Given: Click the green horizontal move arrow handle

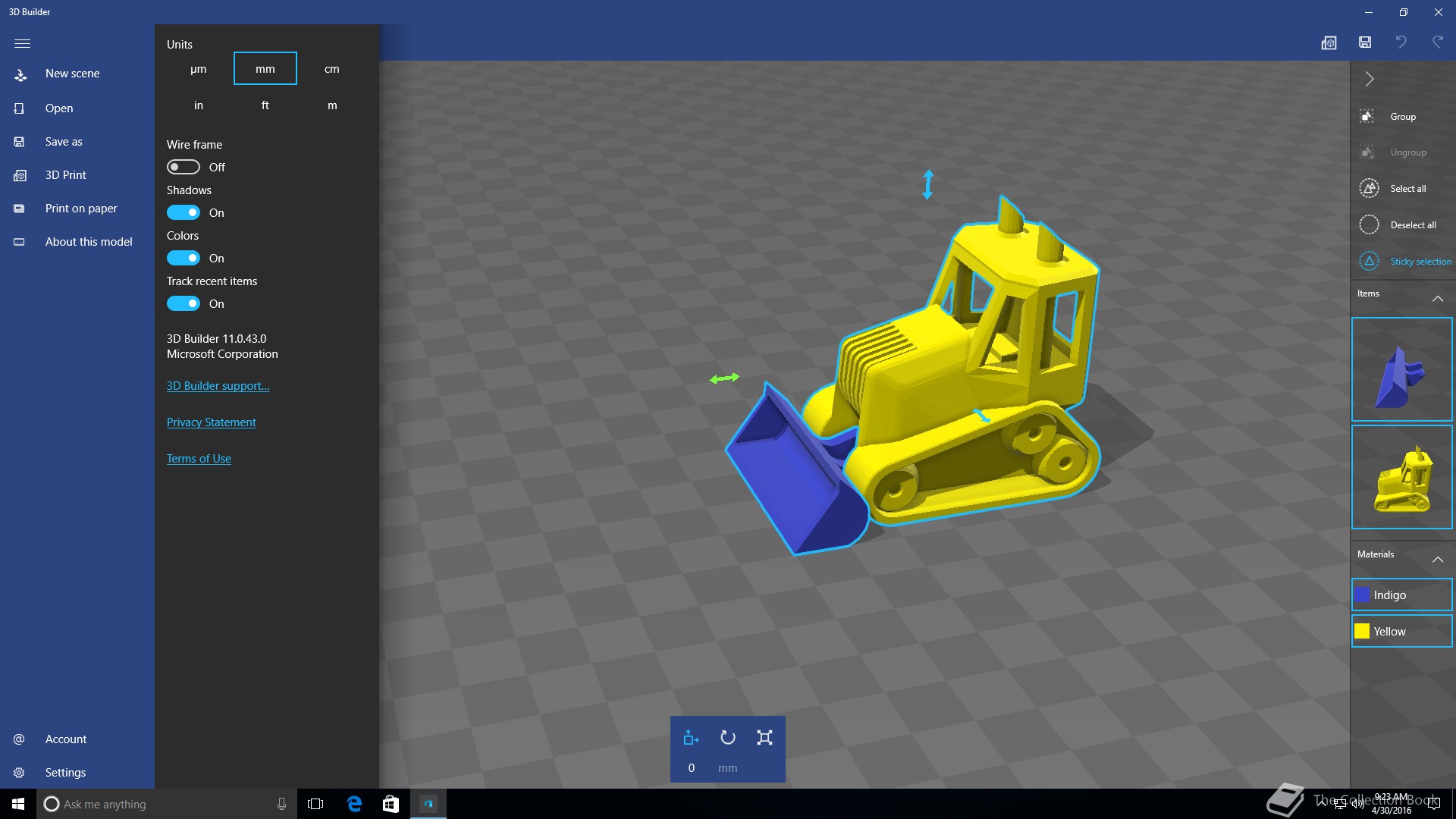Looking at the screenshot, I should (724, 378).
